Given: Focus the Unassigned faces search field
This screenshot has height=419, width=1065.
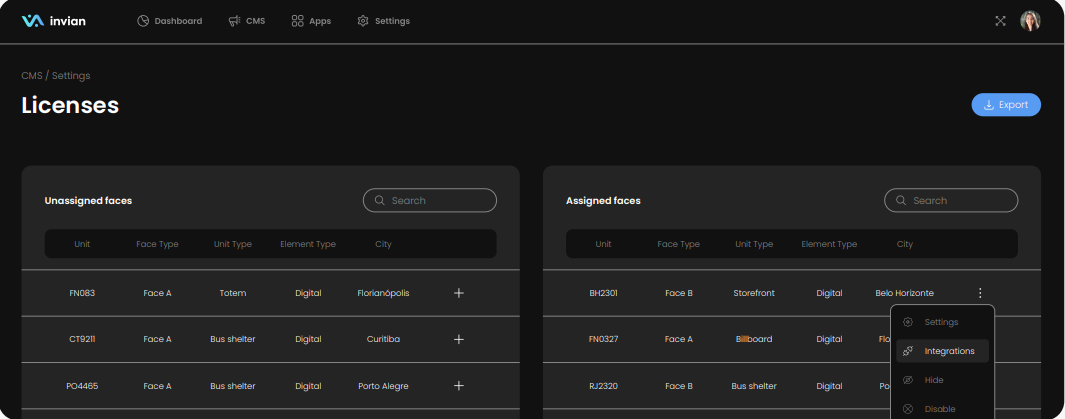Looking at the screenshot, I should tap(430, 200).
